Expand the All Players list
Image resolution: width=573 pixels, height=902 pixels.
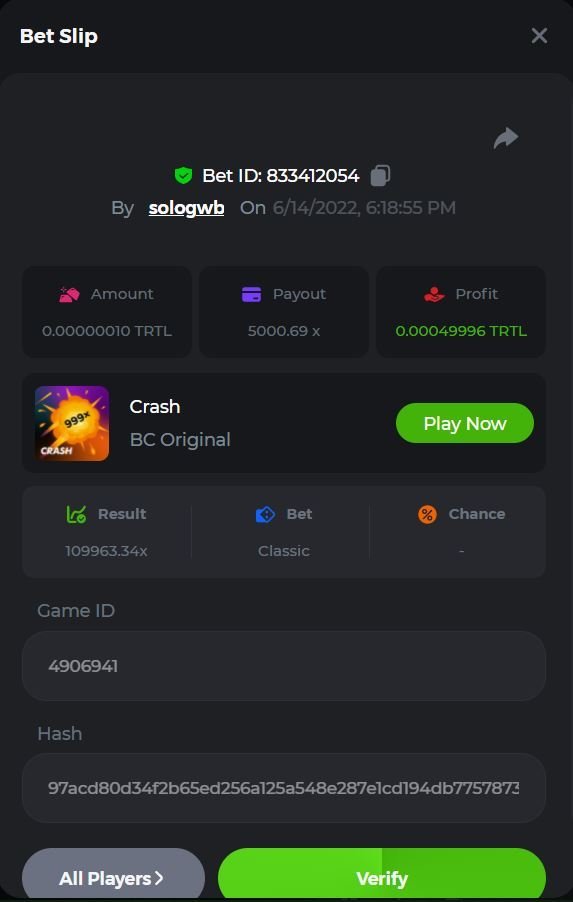pyautogui.click(x=113, y=875)
